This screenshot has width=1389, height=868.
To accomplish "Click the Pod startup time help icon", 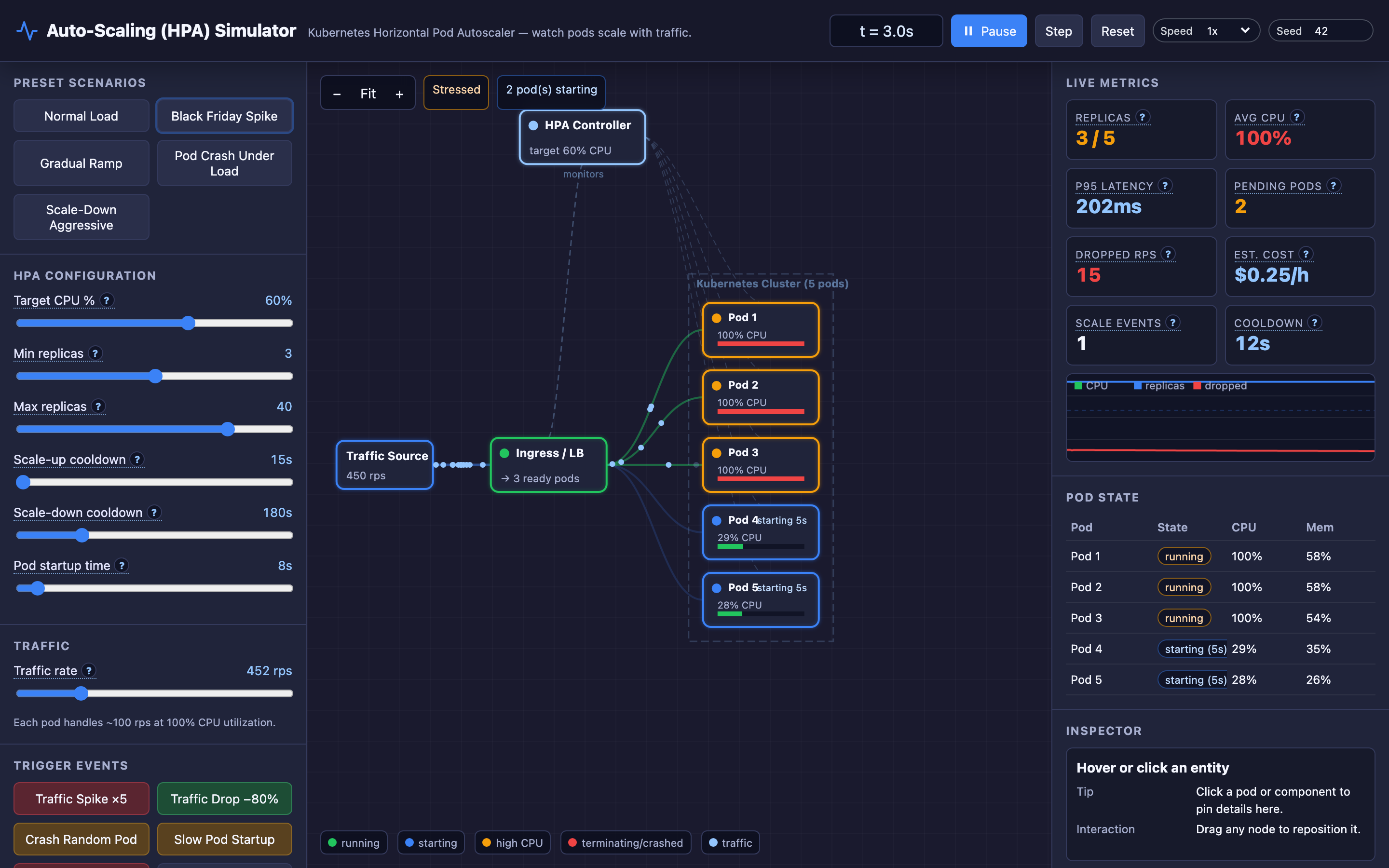I will coord(122,566).
